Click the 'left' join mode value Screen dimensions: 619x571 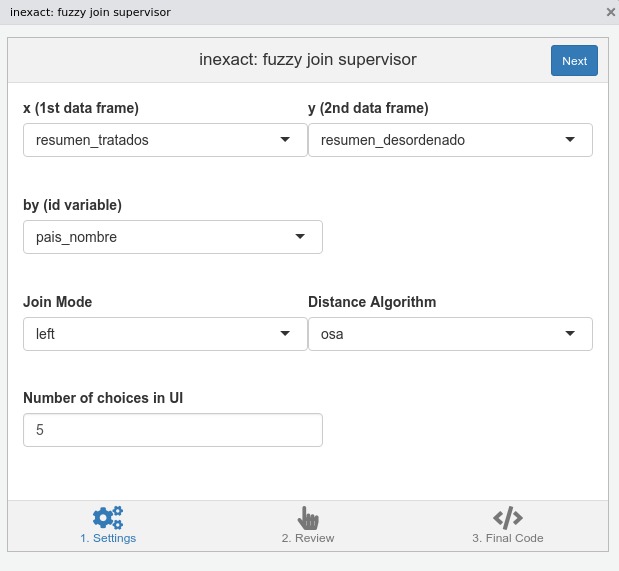pos(46,334)
